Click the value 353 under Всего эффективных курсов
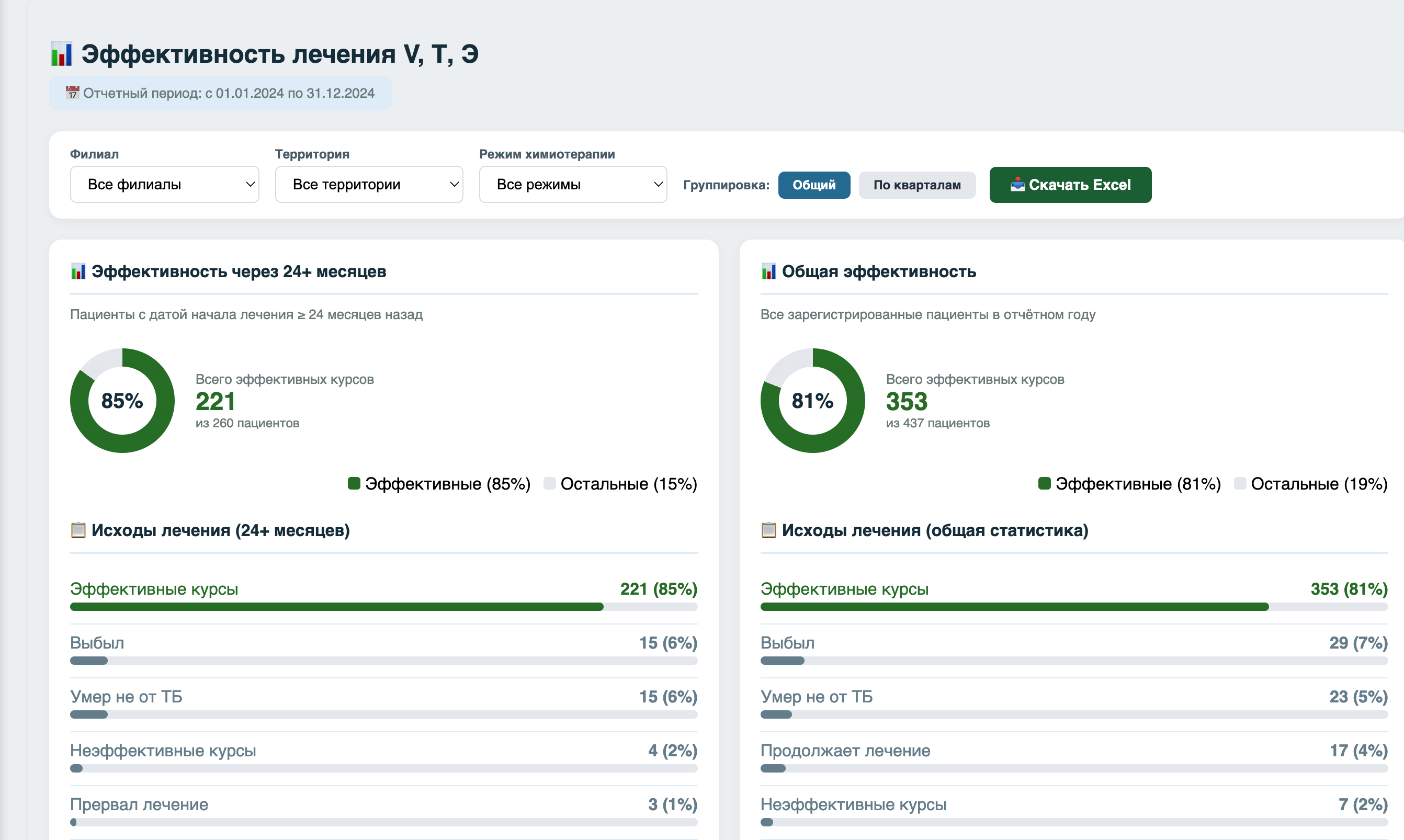This screenshot has width=1404, height=840. [x=907, y=402]
